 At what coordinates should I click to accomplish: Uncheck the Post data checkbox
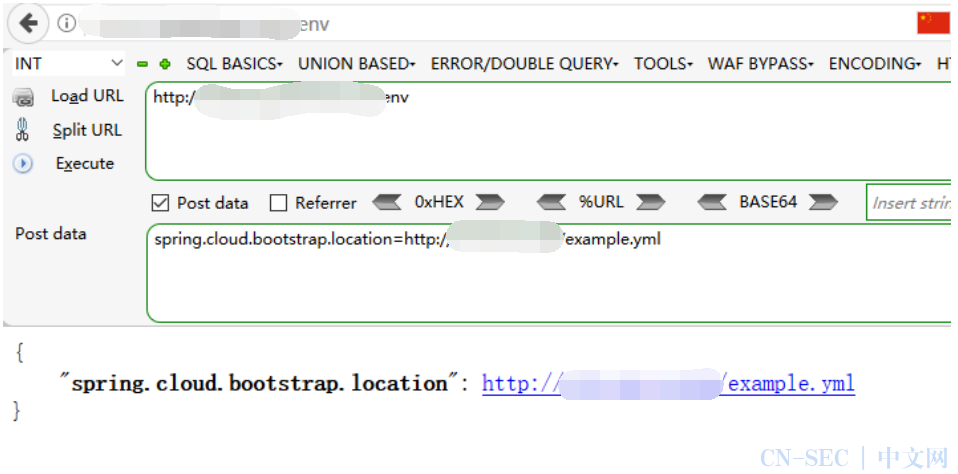[x=160, y=203]
